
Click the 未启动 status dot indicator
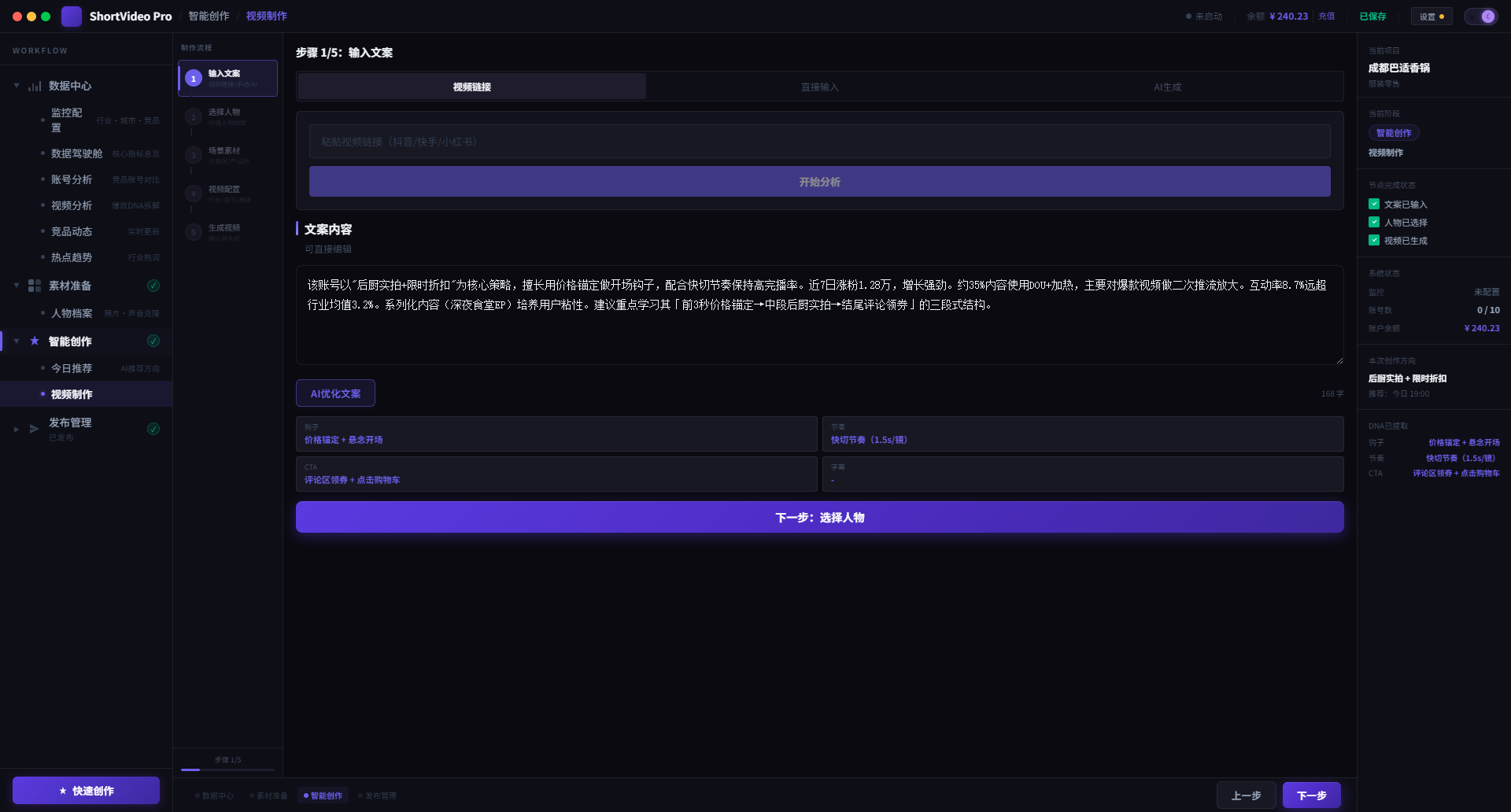tap(1188, 16)
